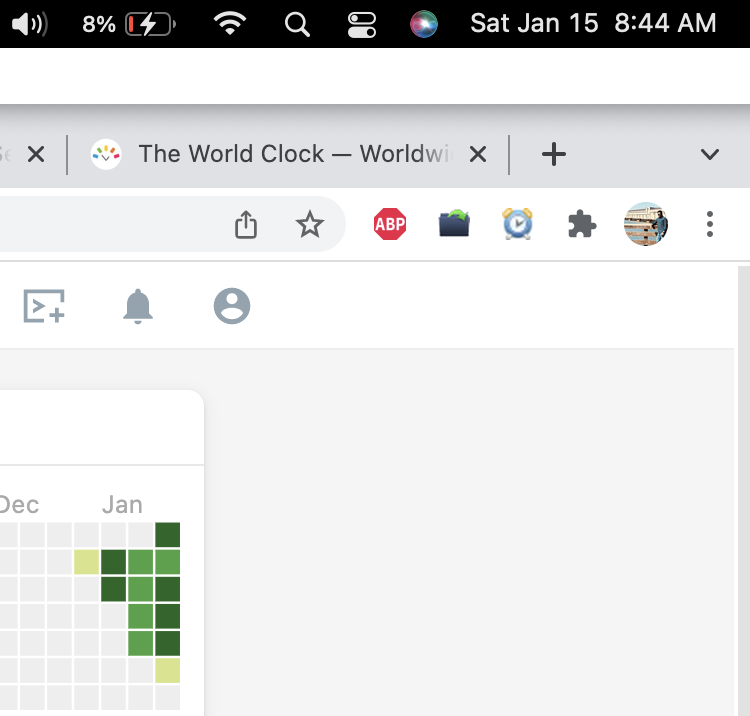The width and height of the screenshot is (750, 716).
Task: Close The World Clock tab
Action: [478, 154]
